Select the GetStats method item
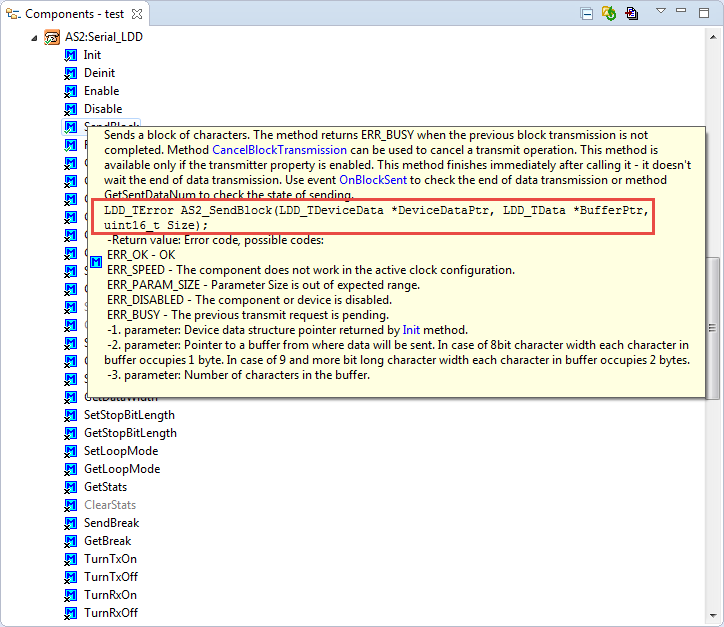 tap(105, 487)
